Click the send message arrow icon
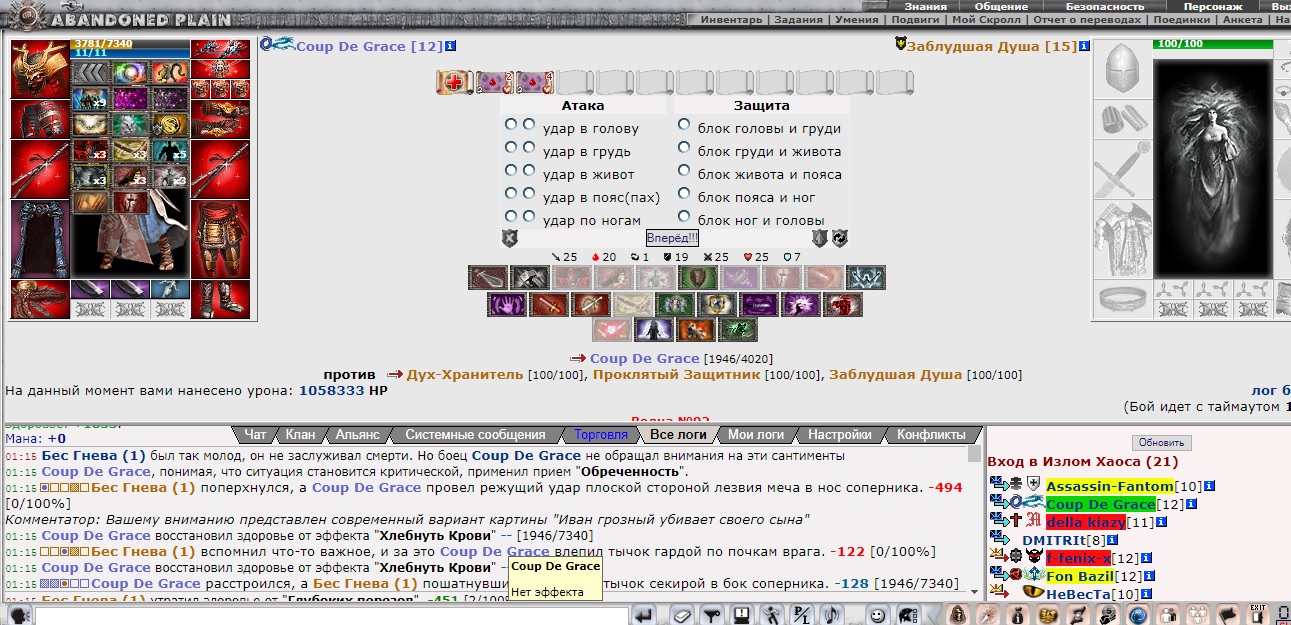 point(643,615)
